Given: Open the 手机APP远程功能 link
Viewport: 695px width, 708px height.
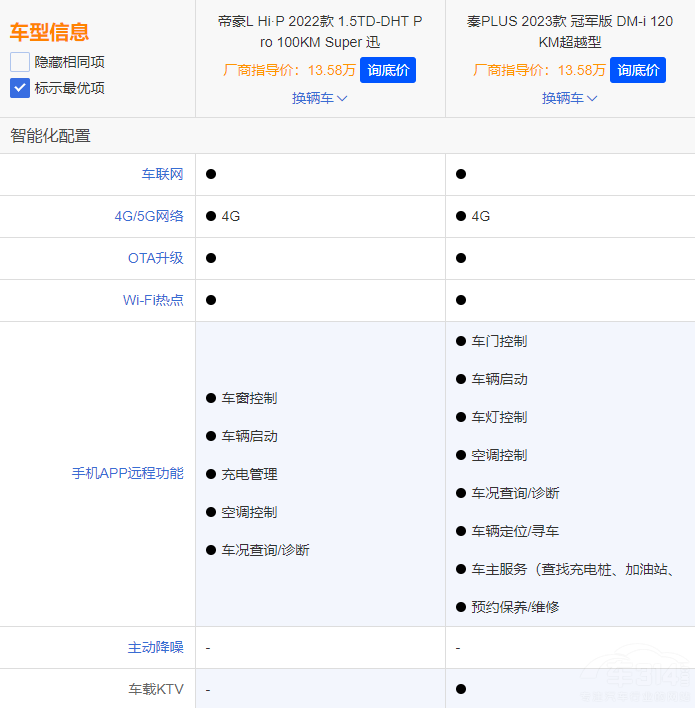Looking at the screenshot, I should click(127, 474).
